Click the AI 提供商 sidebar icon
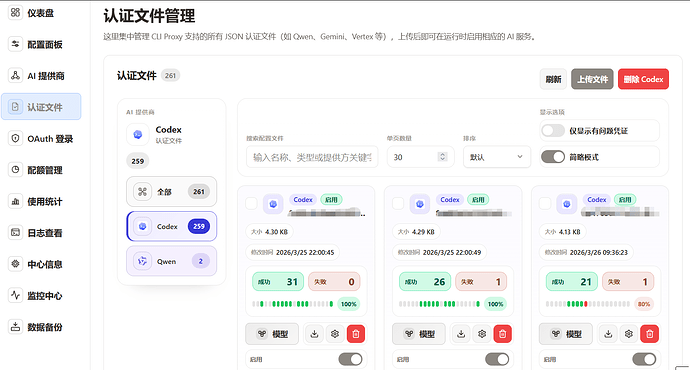The image size is (690, 370). (x=15, y=76)
